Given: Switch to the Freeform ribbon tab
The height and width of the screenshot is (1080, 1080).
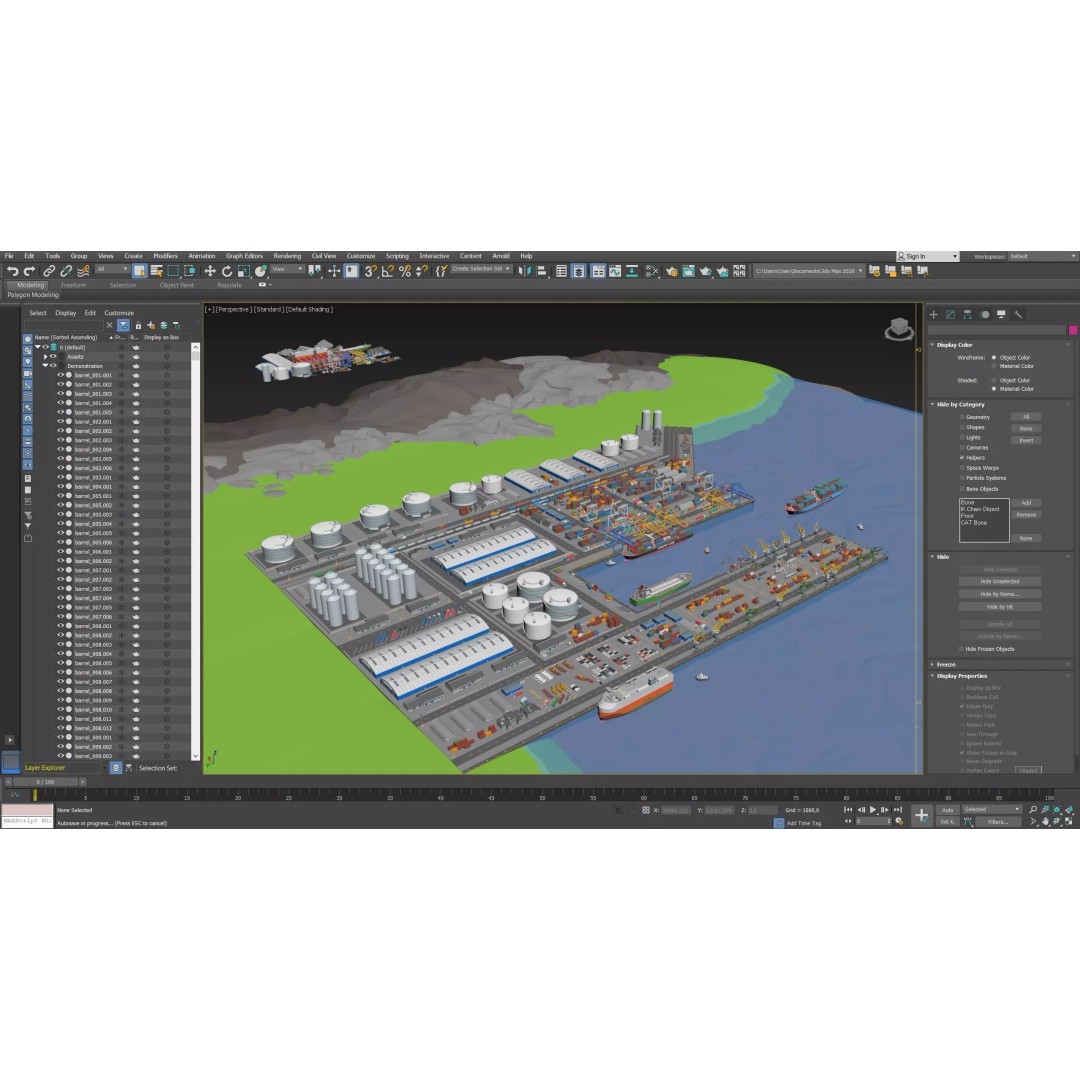Looking at the screenshot, I should [x=74, y=285].
